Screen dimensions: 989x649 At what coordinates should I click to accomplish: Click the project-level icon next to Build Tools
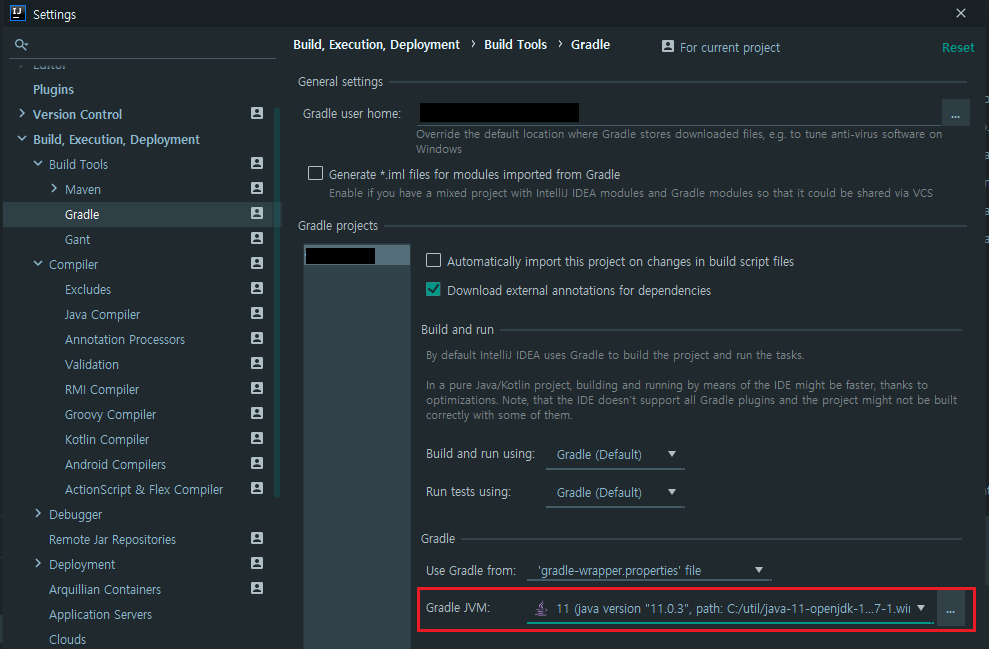257,163
